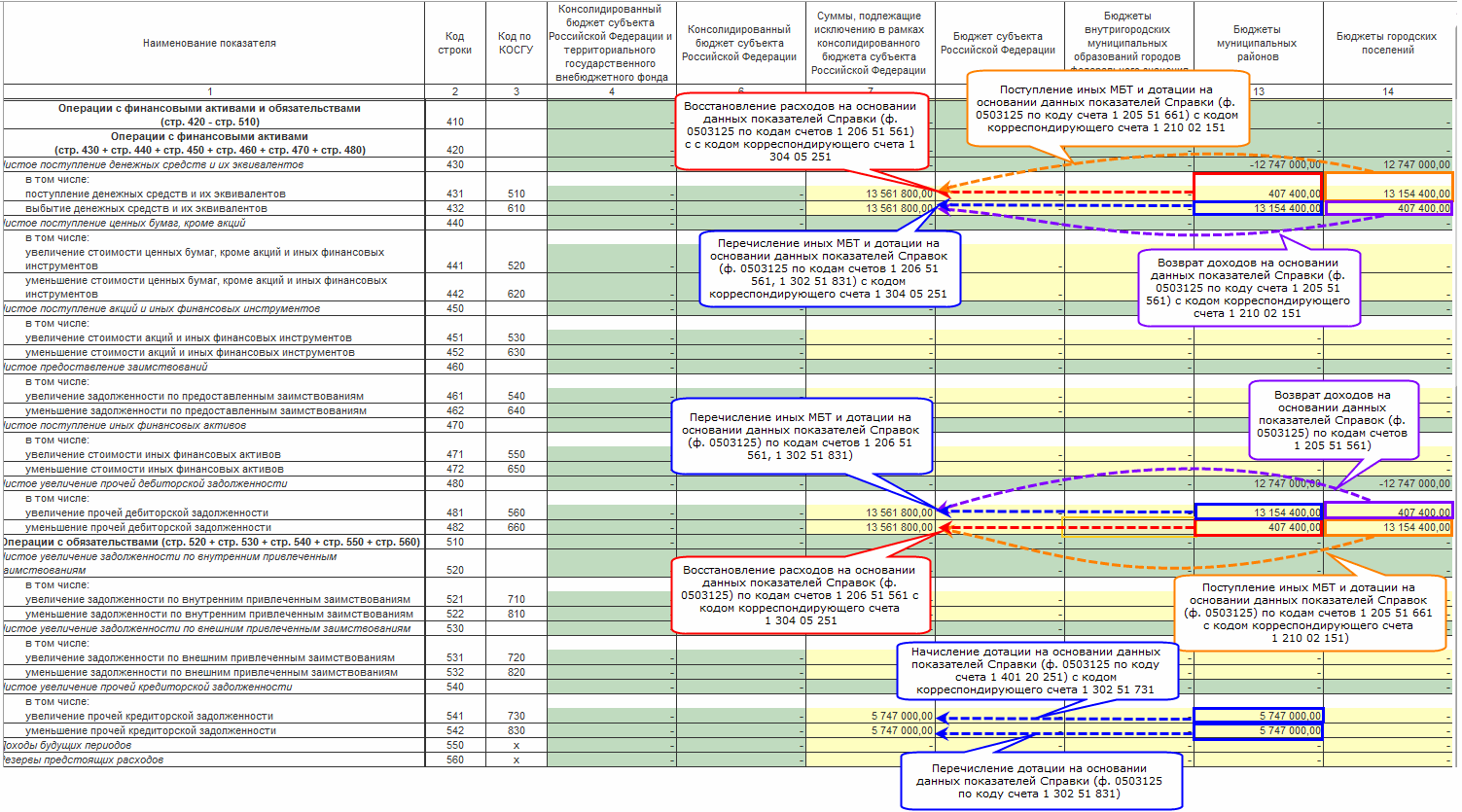Click row code 420
This screenshot has width=1462, height=812.
tap(454, 150)
